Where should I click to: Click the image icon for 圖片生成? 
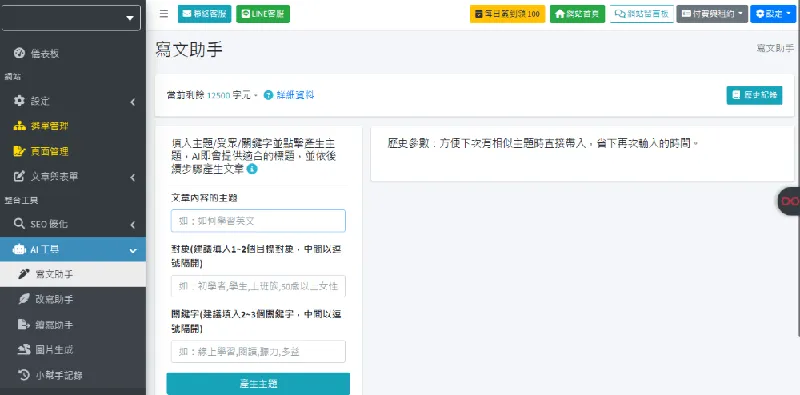24,350
